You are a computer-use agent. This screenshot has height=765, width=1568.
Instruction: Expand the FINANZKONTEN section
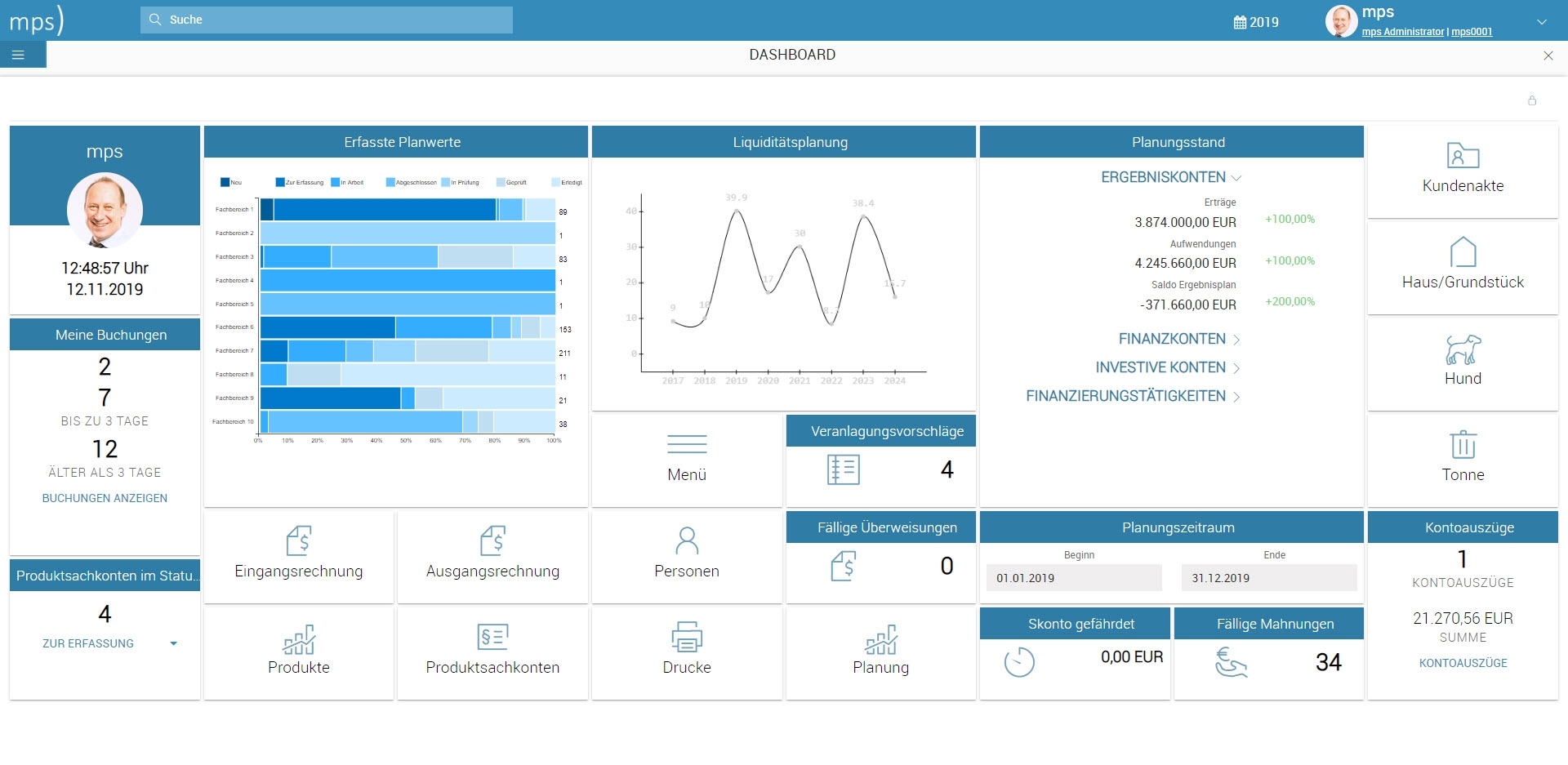tap(1179, 339)
